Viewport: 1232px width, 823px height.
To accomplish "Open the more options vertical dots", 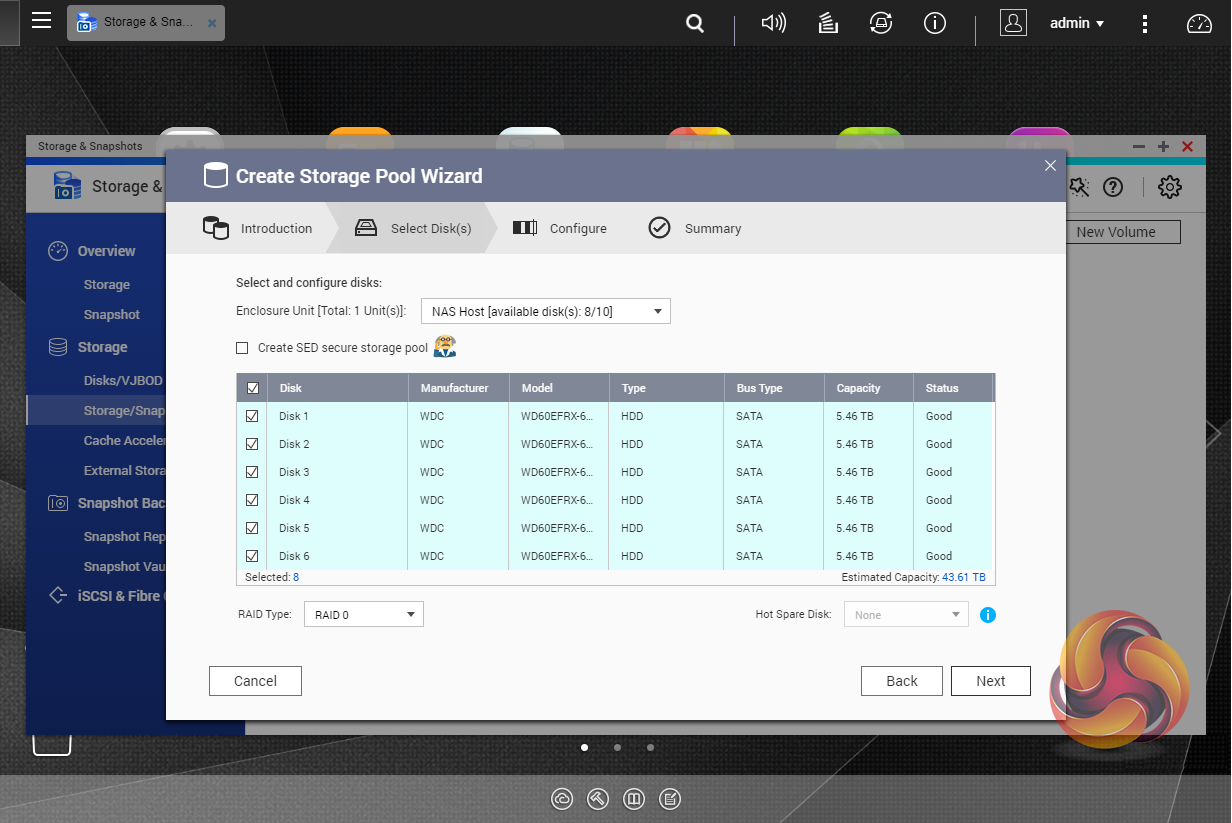I will click(1146, 23).
